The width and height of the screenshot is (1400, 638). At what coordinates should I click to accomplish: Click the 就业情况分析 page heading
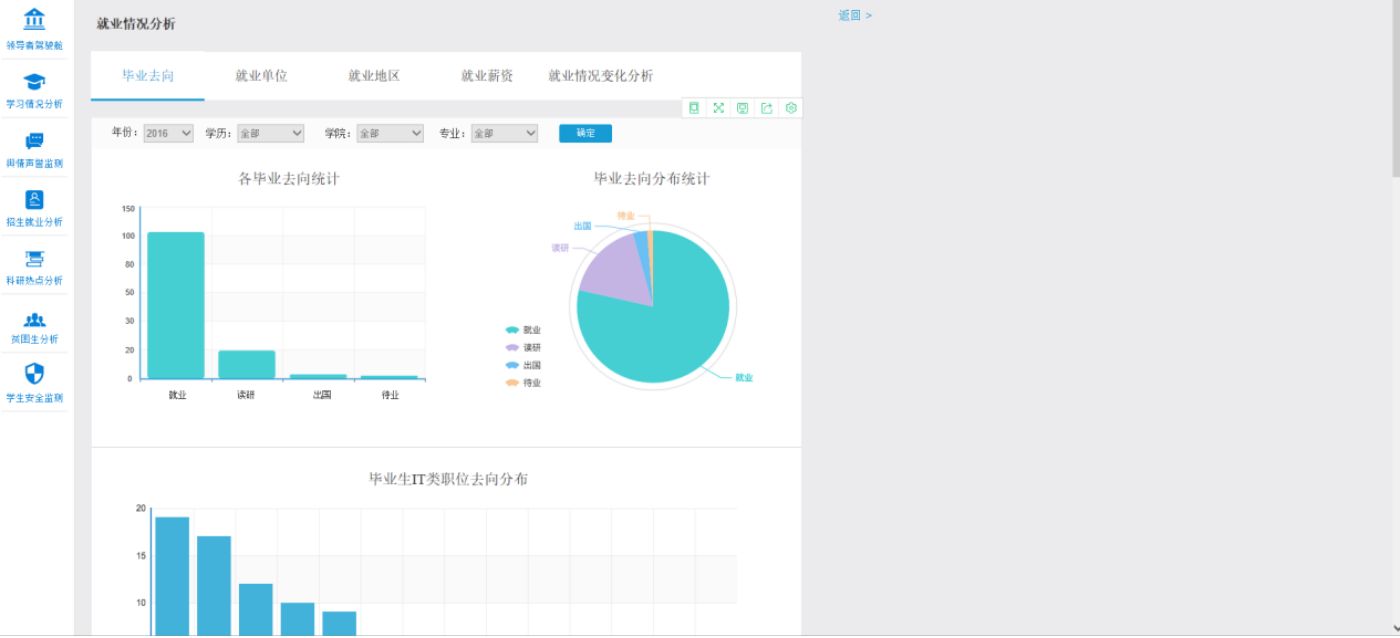pos(136,24)
